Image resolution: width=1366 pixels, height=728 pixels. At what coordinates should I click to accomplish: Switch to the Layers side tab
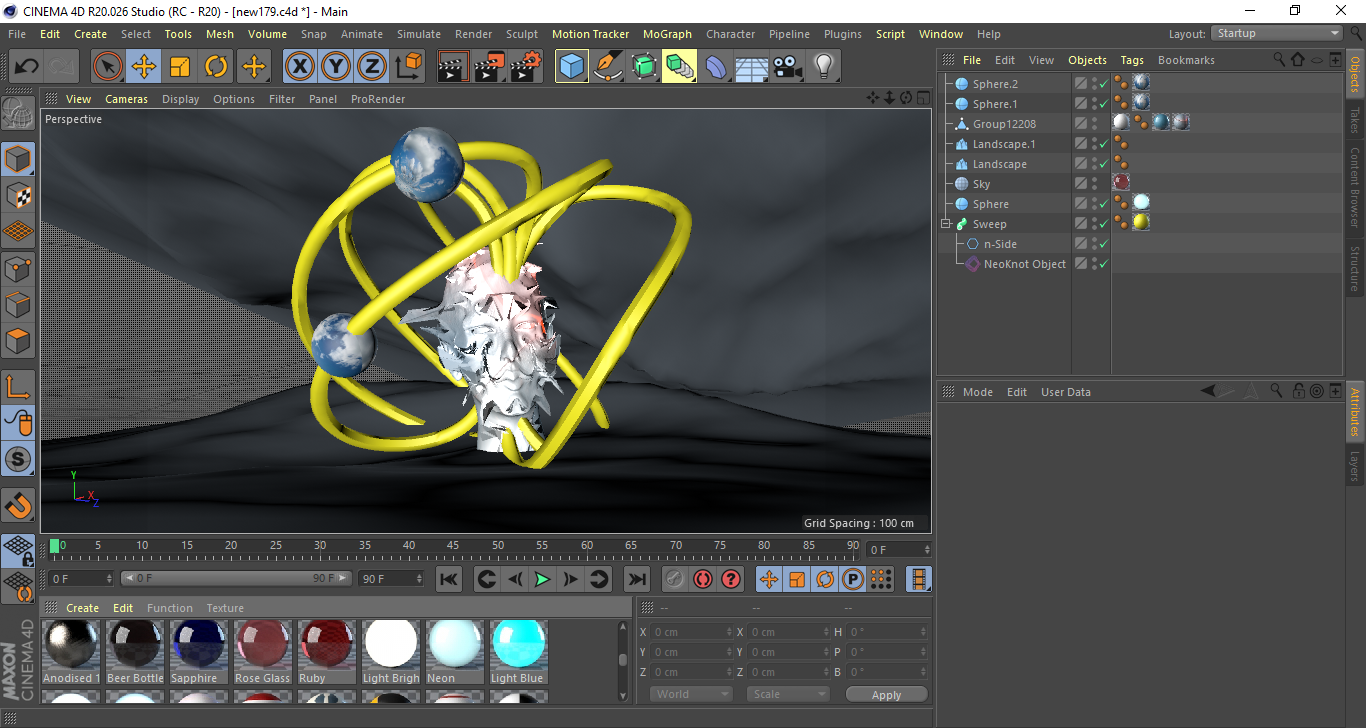(1355, 466)
